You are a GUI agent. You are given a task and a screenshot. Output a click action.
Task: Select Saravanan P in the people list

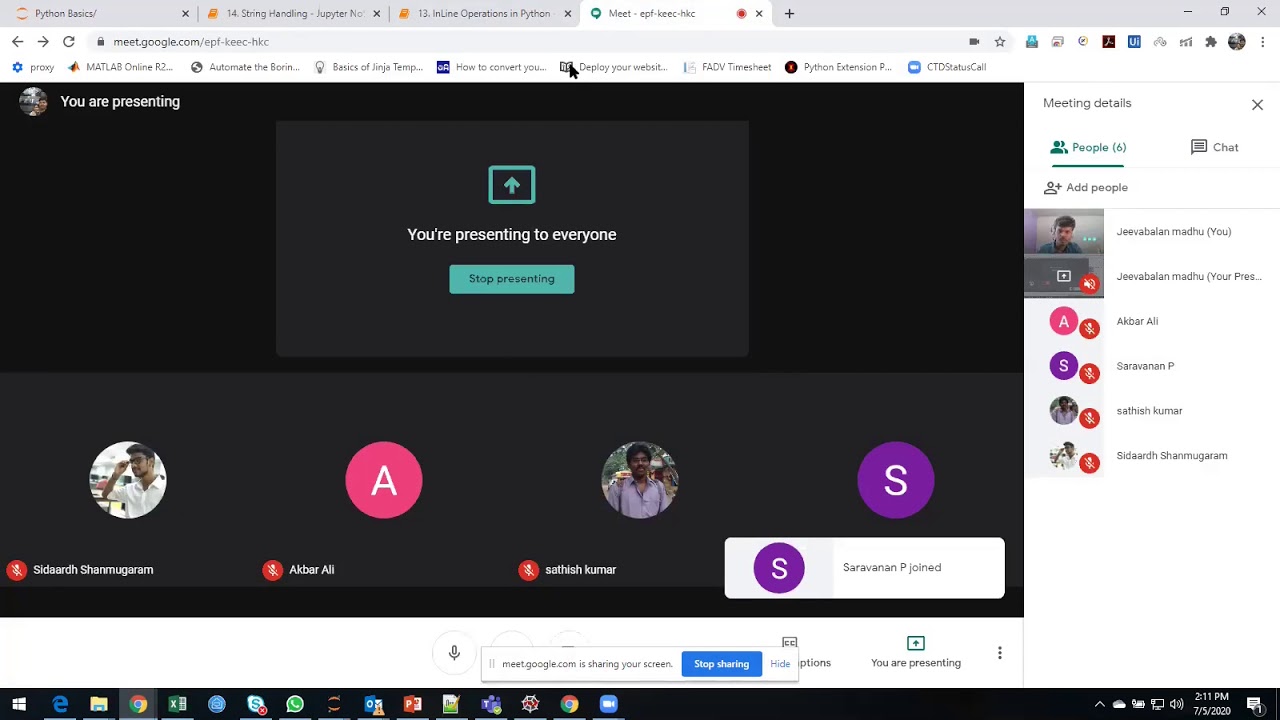(x=1152, y=366)
